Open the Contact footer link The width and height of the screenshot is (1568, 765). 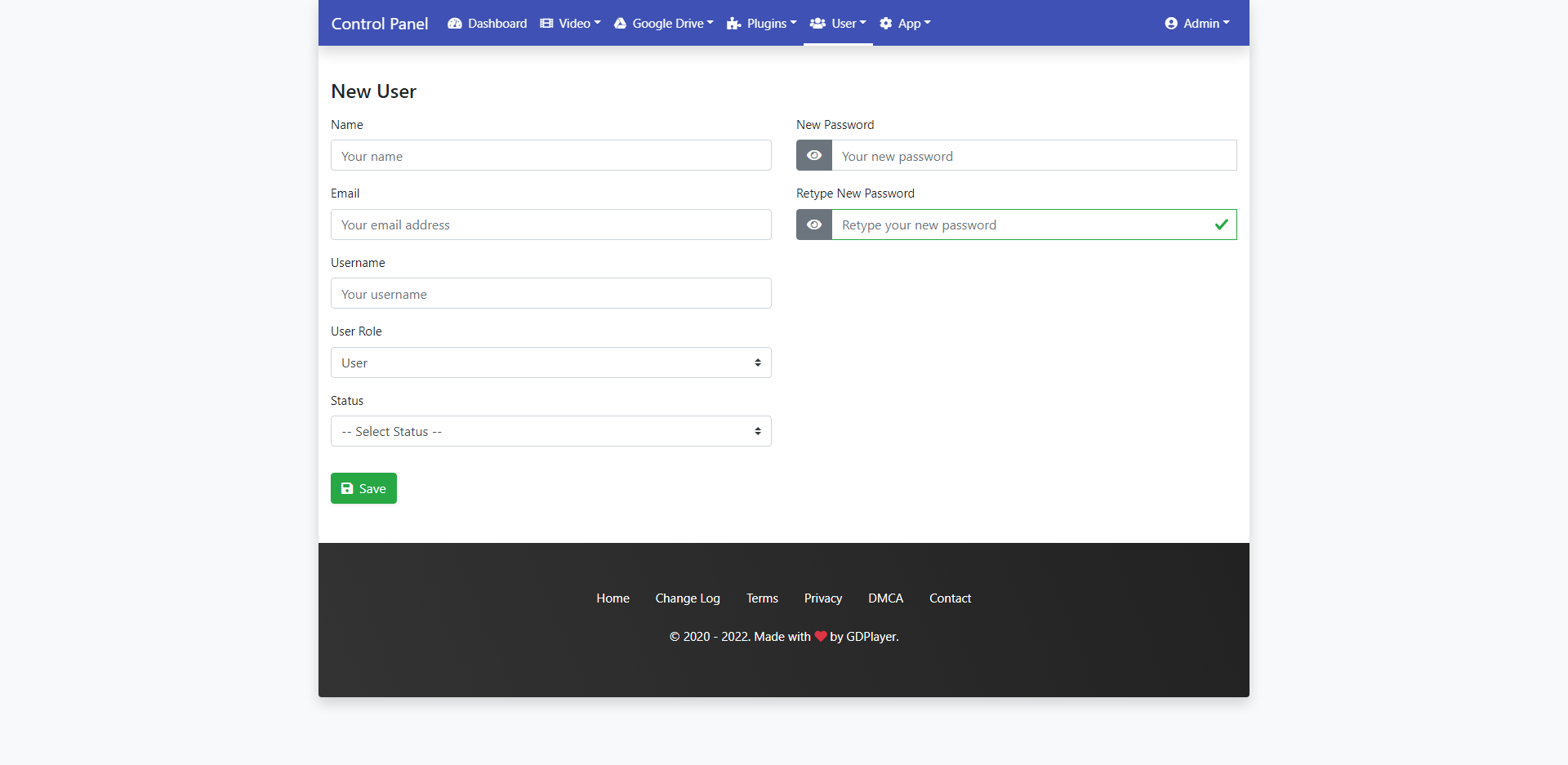[950, 598]
